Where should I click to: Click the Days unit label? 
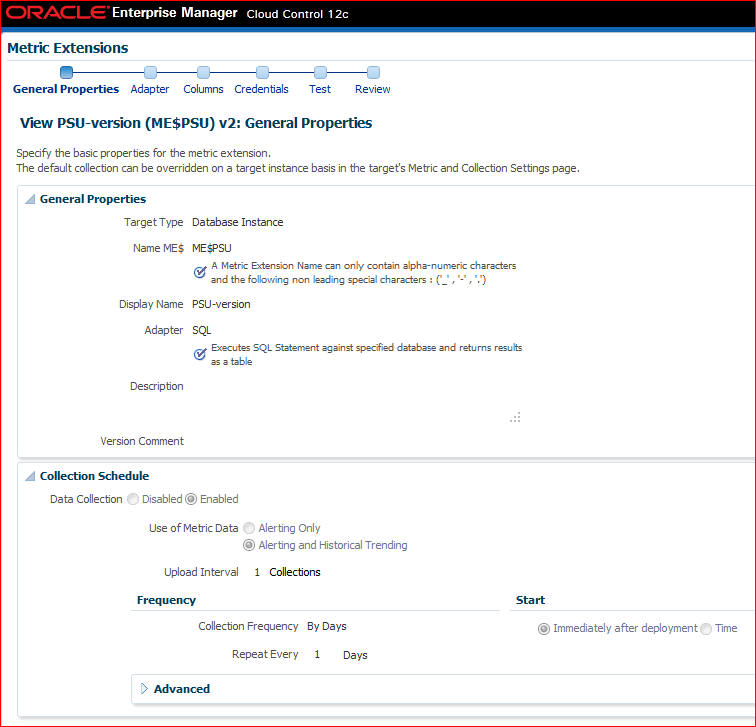355,655
